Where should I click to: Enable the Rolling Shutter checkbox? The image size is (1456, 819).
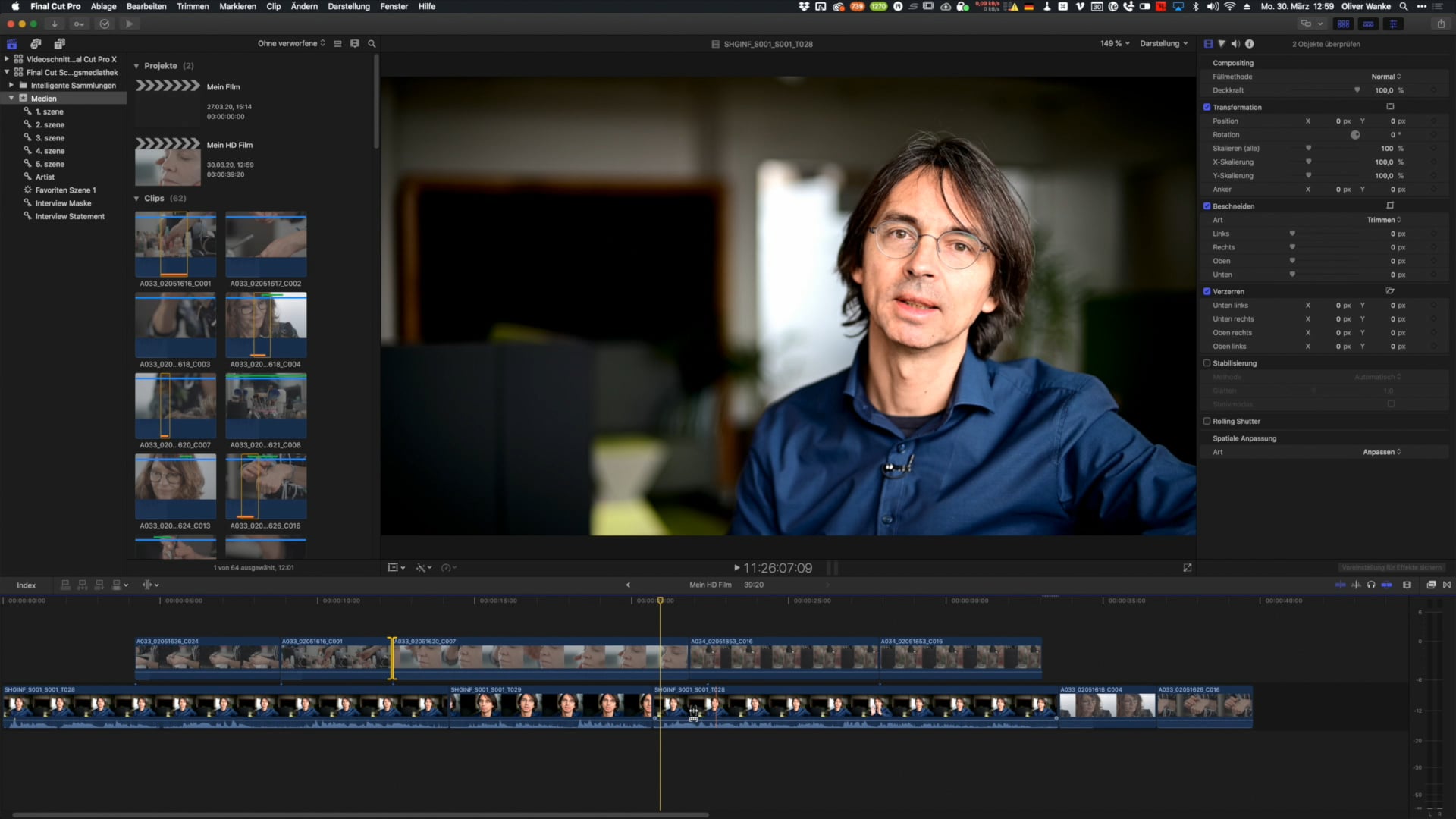(x=1207, y=422)
